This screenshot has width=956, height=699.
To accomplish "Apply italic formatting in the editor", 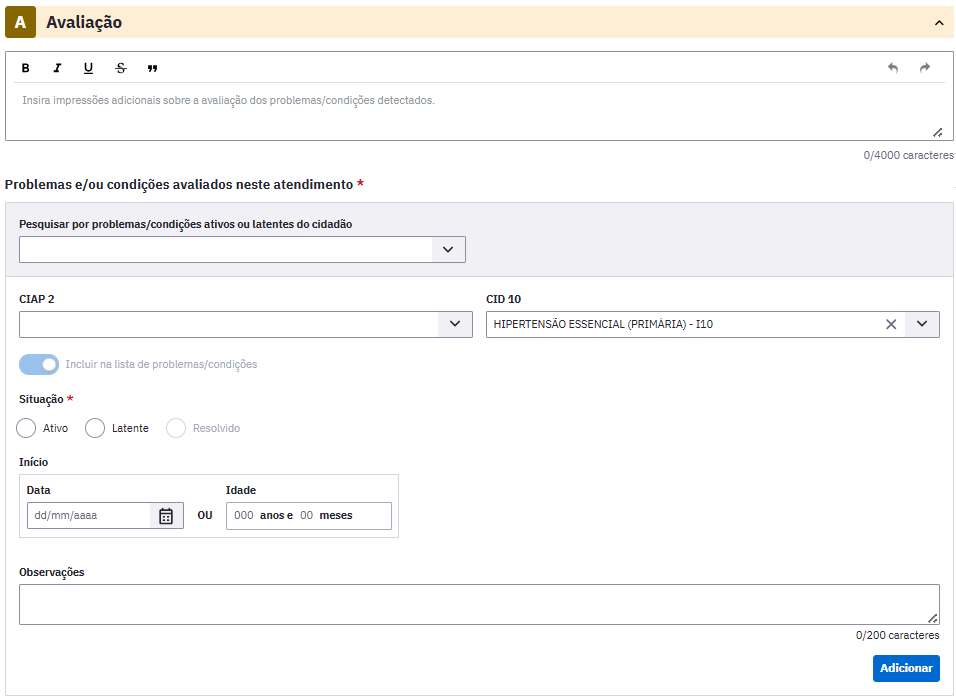I will tap(57, 68).
